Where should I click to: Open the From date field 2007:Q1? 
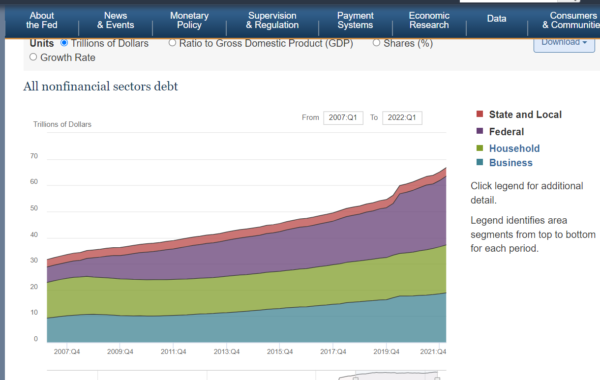pos(343,118)
